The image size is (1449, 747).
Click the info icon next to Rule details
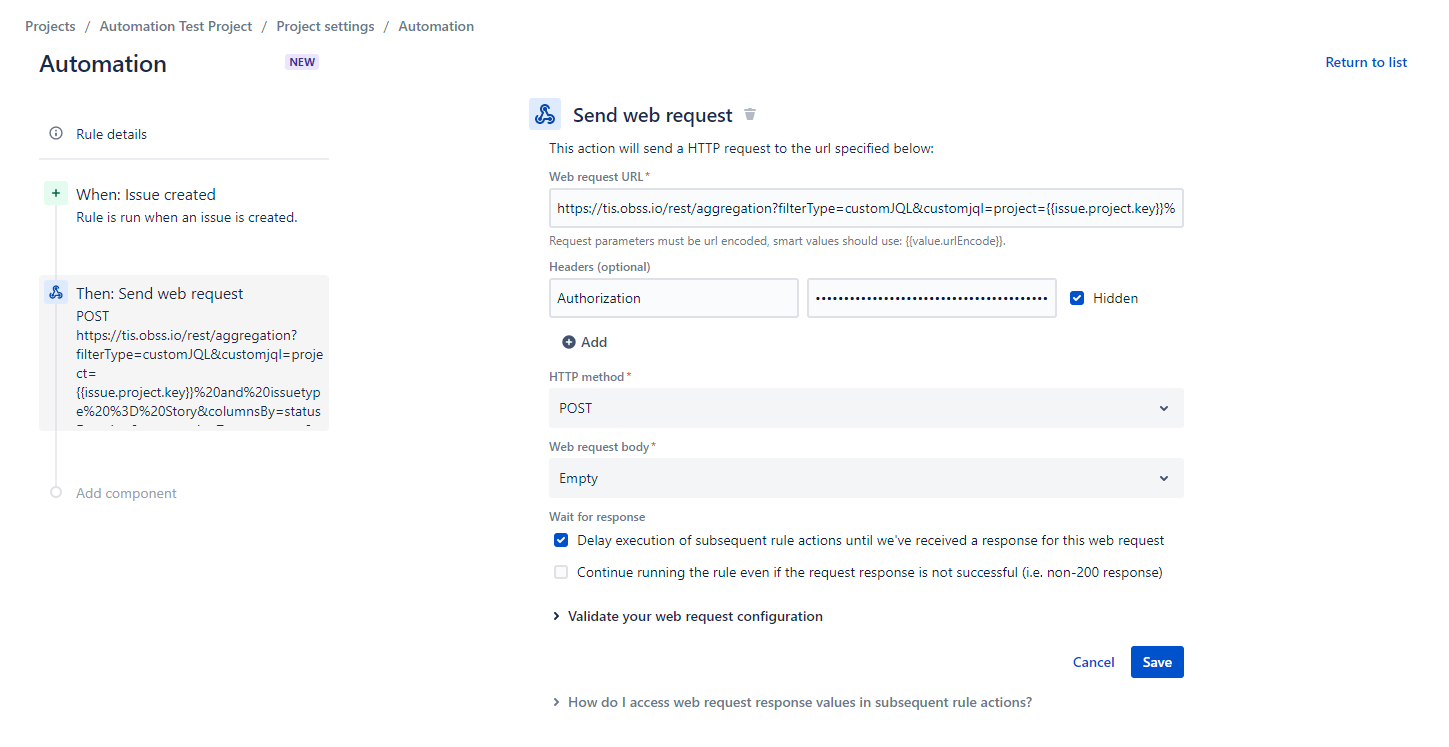pyautogui.click(x=56, y=134)
